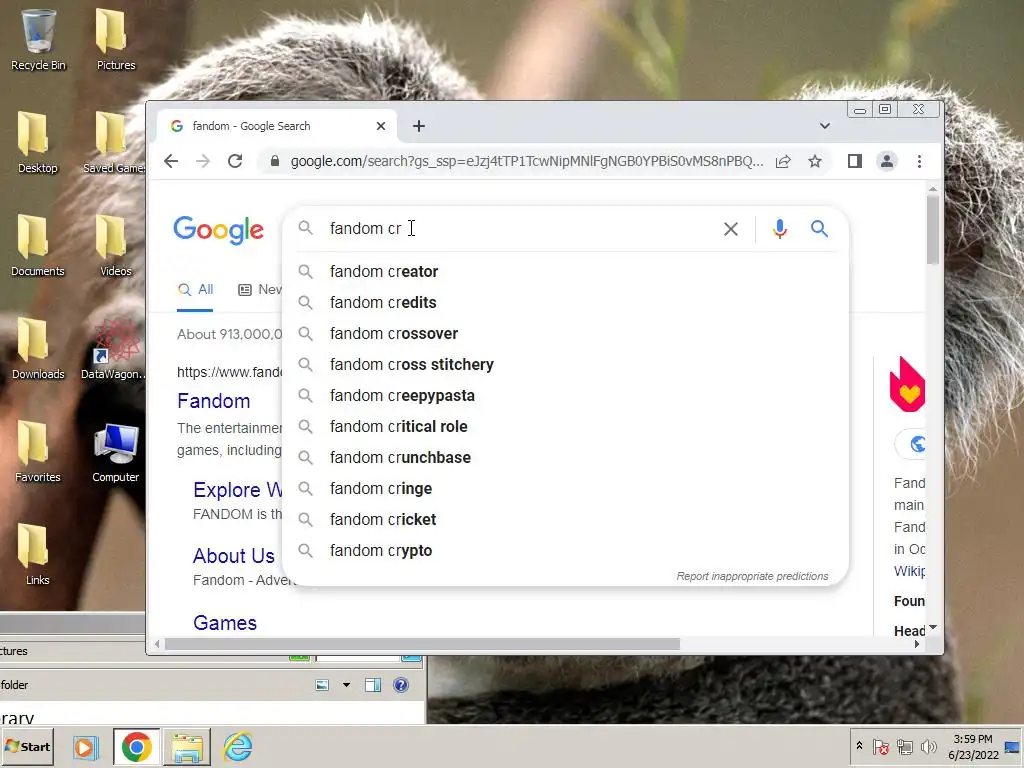Select the Pictures desktop folder
Screen dimensions: 1024x768
tap(116, 39)
